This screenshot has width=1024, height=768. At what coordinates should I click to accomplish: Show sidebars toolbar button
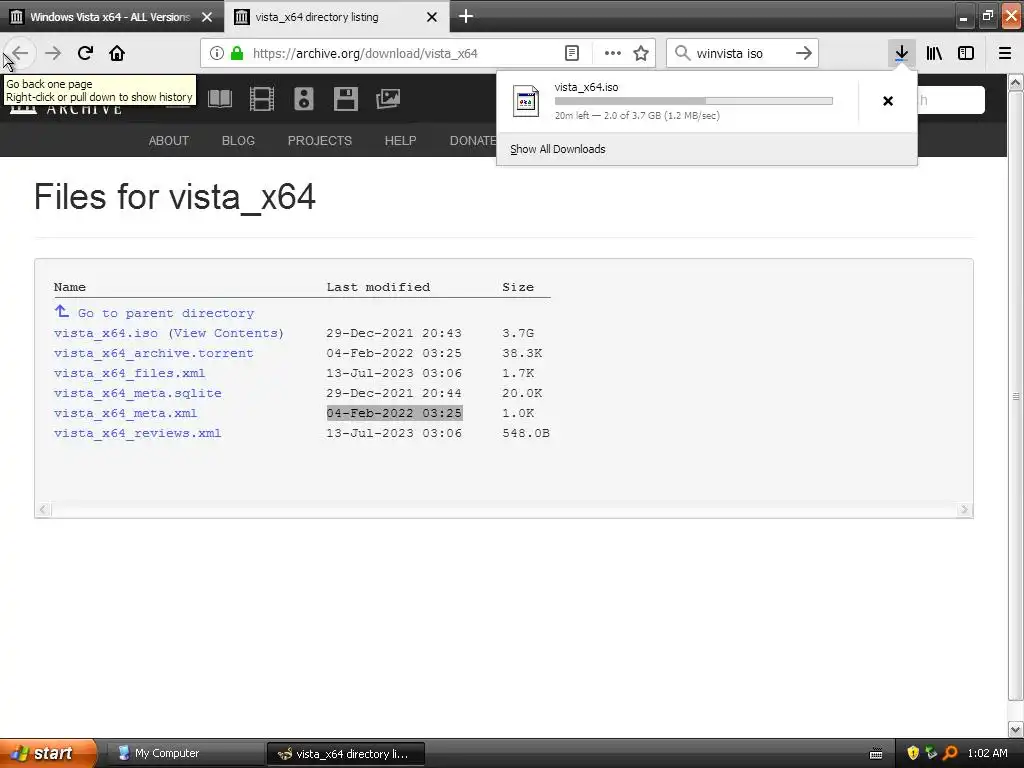966,53
